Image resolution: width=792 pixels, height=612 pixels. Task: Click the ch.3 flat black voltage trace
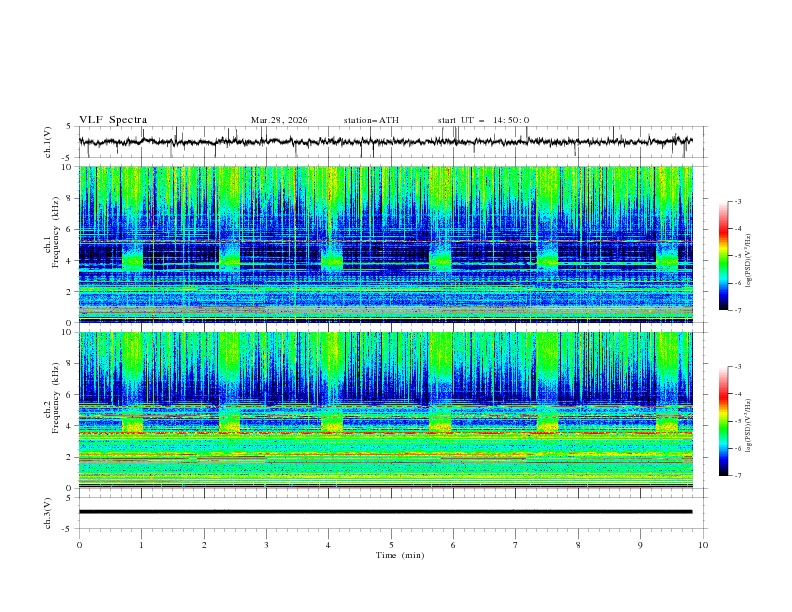click(x=385, y=512)
